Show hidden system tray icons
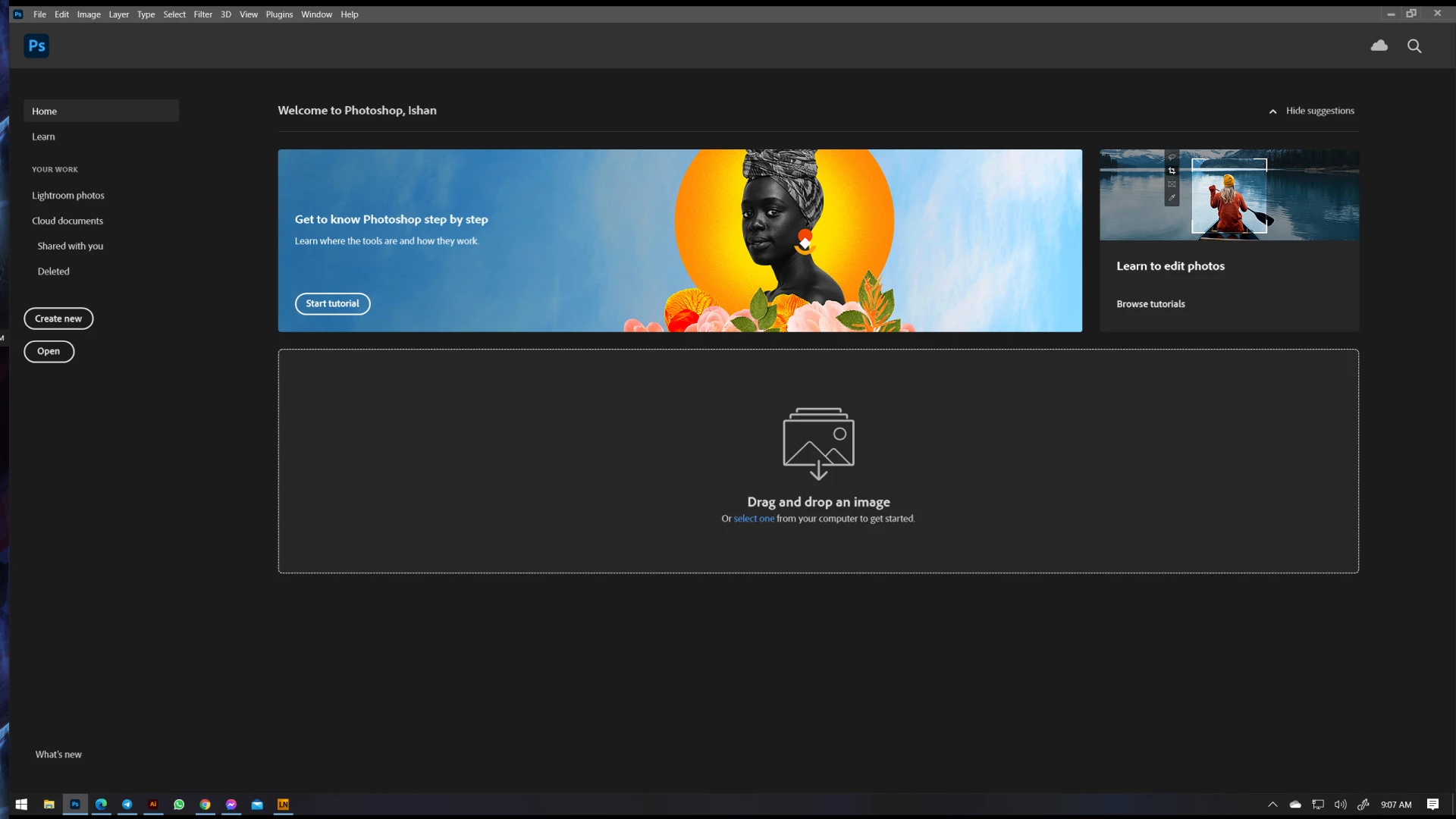The width and height of the screenshot is (1456, 819). pyautogui.click(x=1272, y=805)
